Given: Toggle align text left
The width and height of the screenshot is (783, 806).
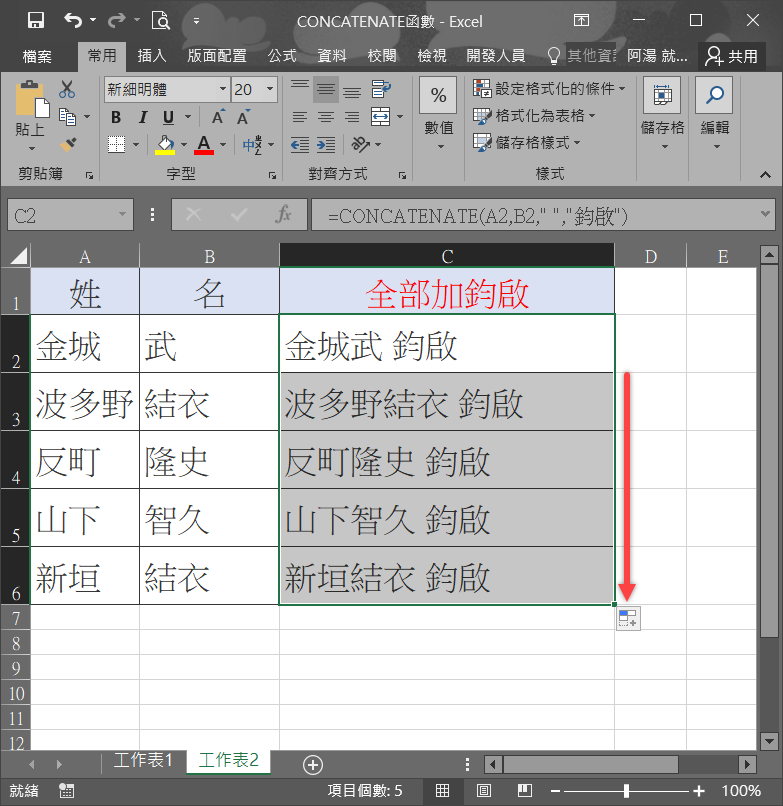Looking at the screenshot, I should pyautogui.click(x=300, y=117).
